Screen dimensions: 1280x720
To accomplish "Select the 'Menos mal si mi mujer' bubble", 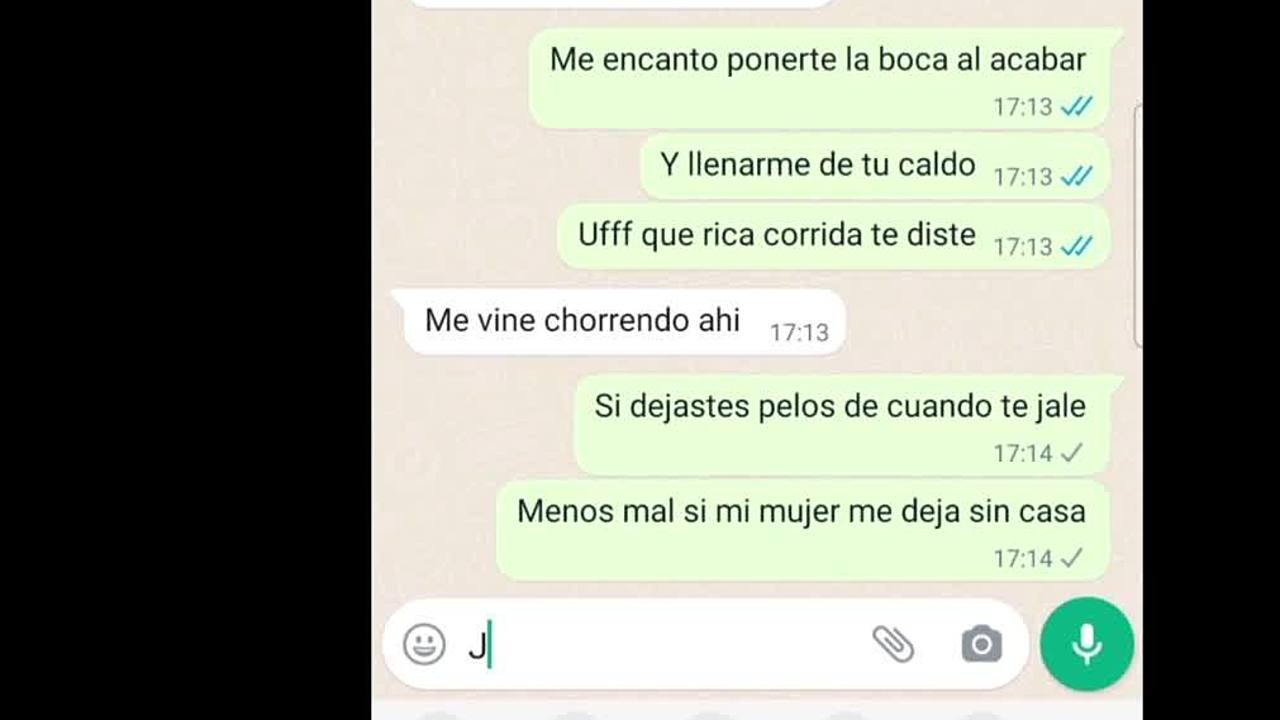I will click(x=803, y=530).
